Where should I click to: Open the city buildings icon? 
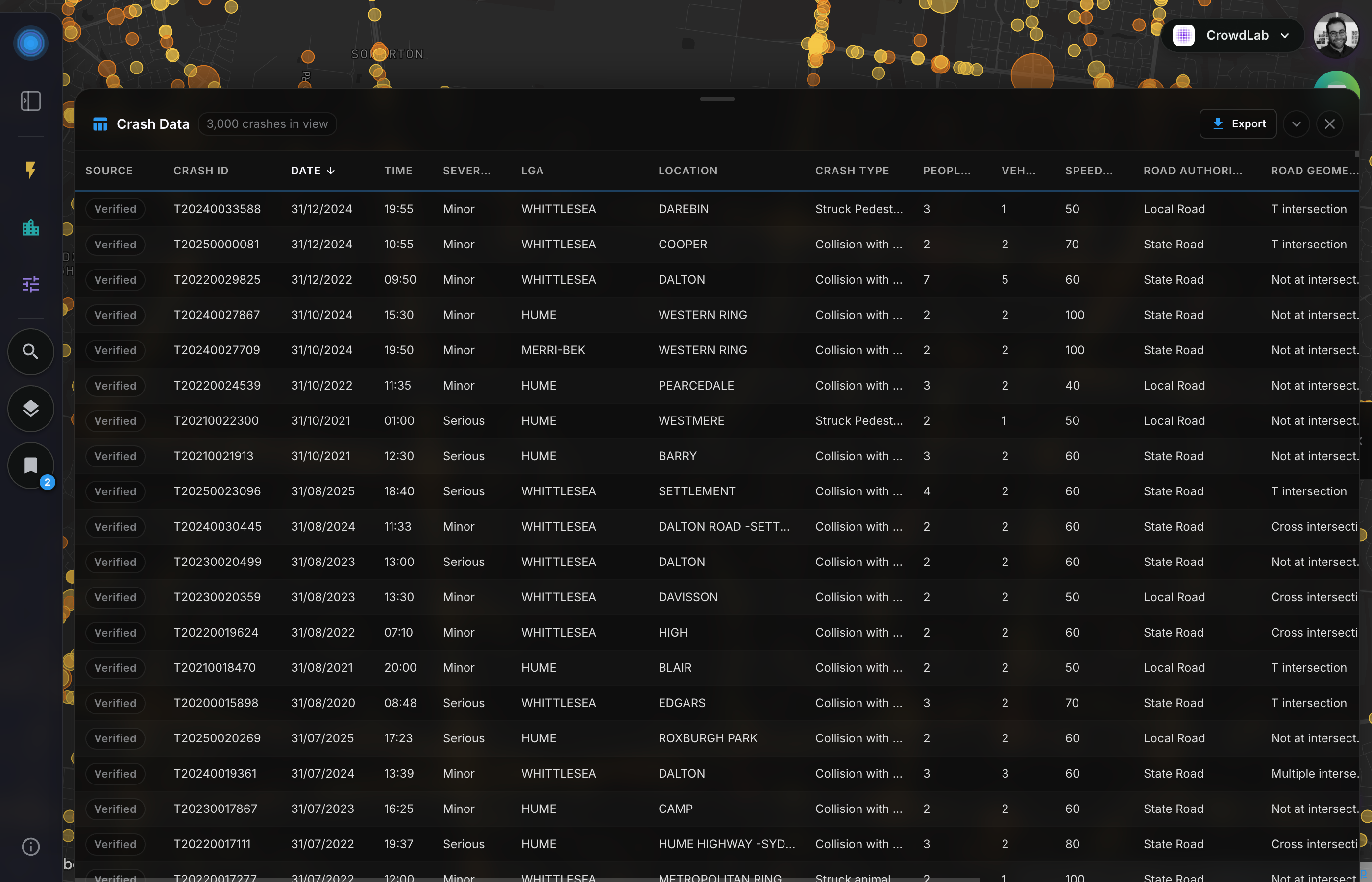(x=30, y=227)
